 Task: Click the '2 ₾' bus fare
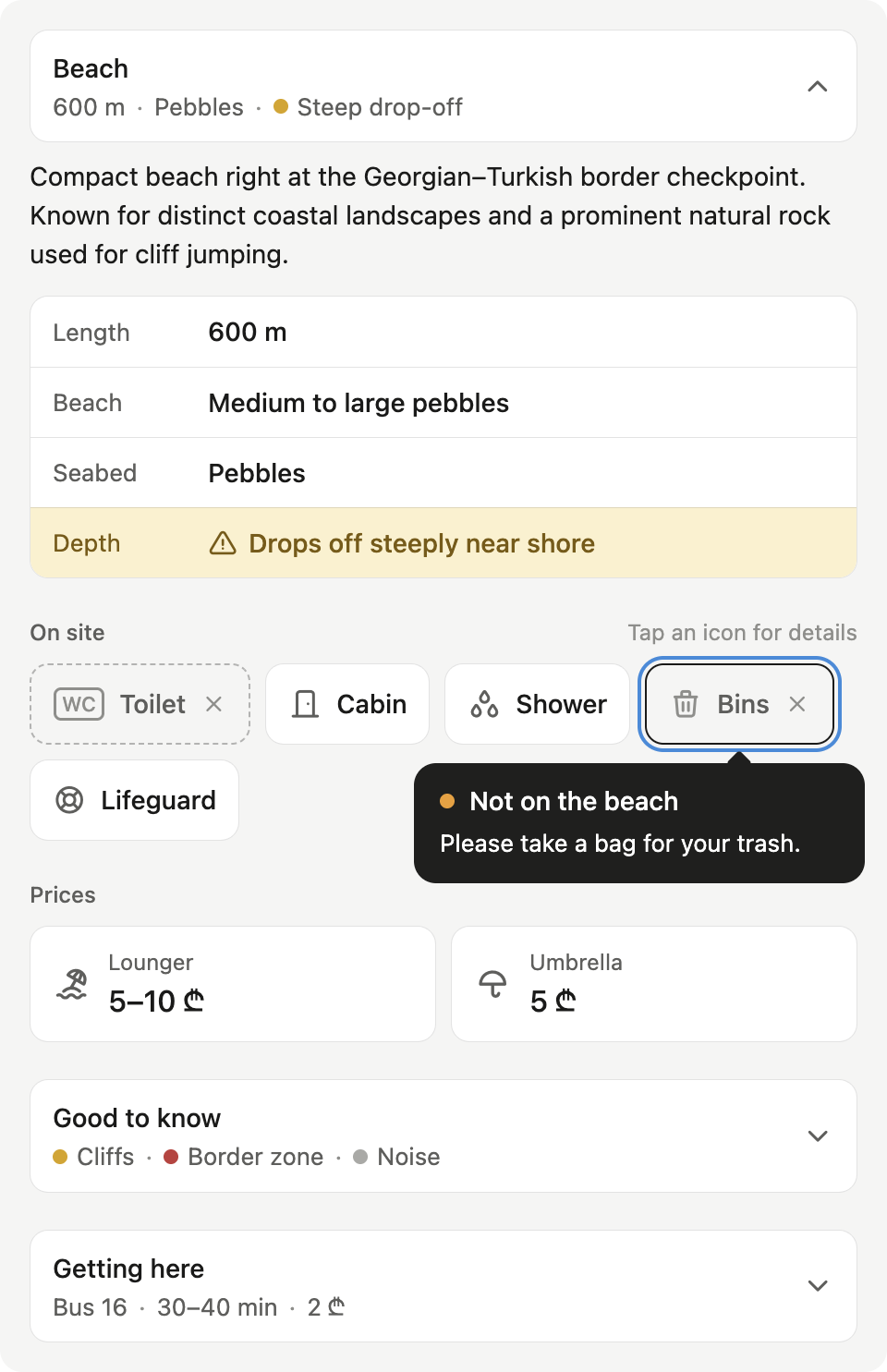[326, 1307]
